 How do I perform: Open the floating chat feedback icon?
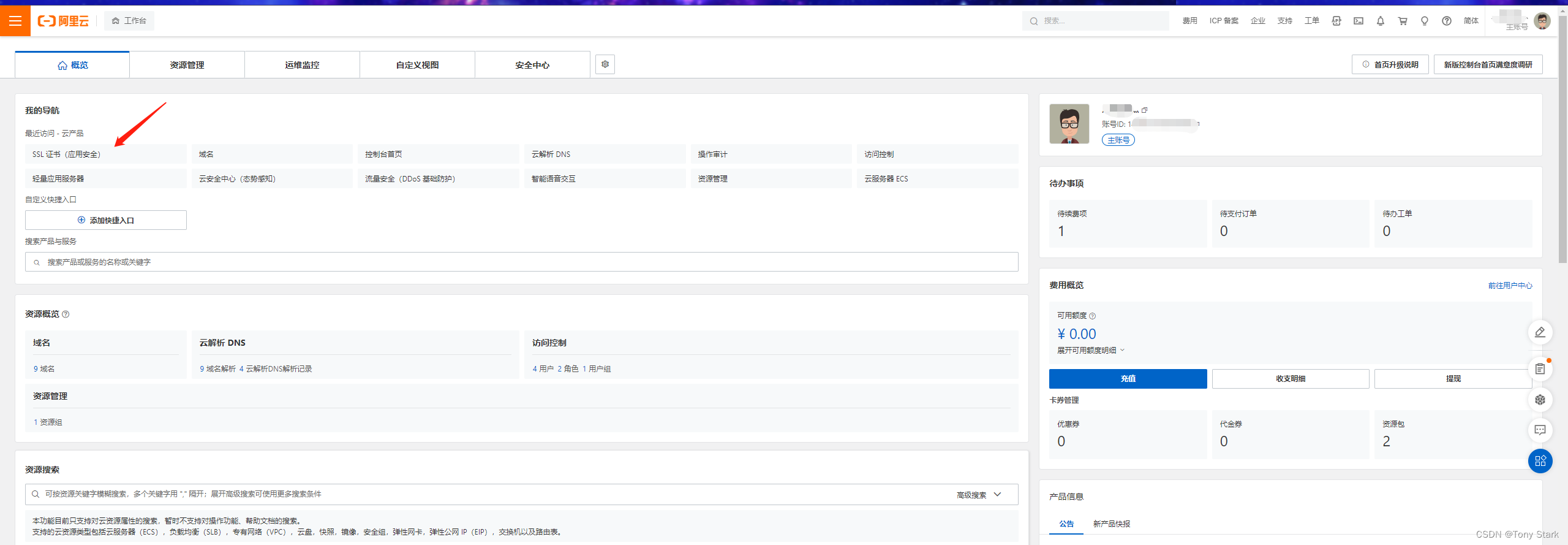click(x=1540, y=430)
